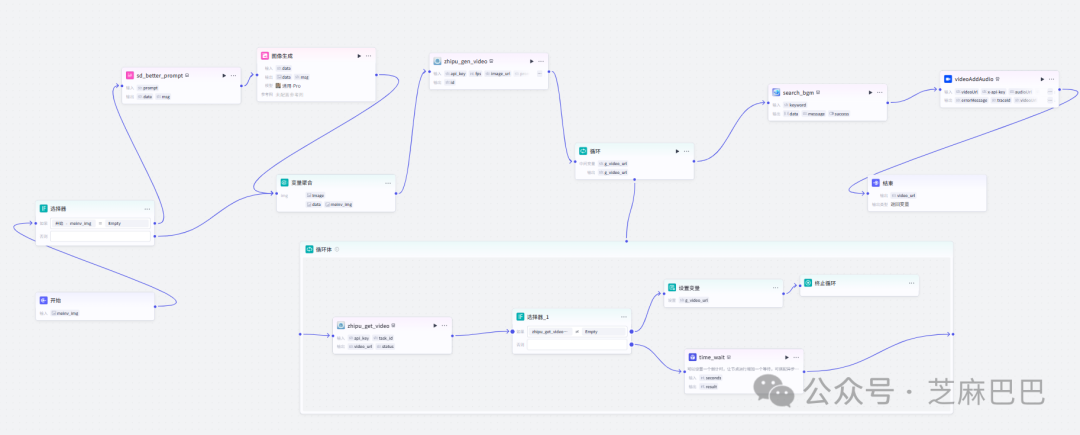Open 循环 loop node more options
The width and height of the screenshot is (1080, 435).
tap(687, 151)
